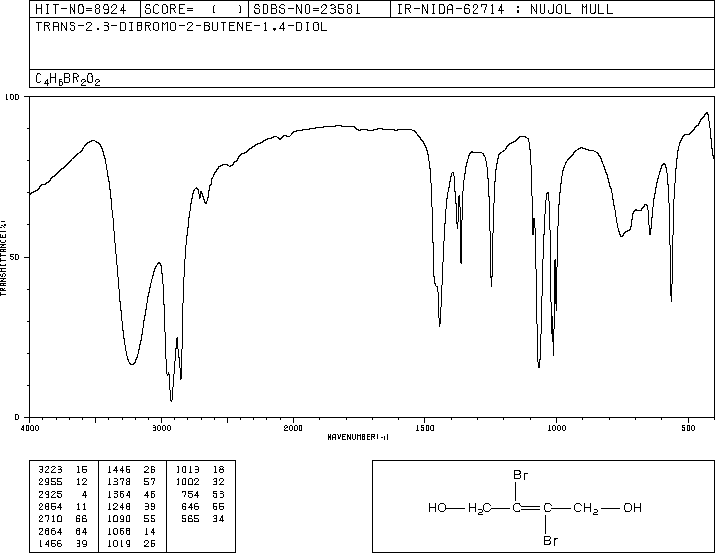Click the molecular formula C4H6BR2O2

[67, 79]
